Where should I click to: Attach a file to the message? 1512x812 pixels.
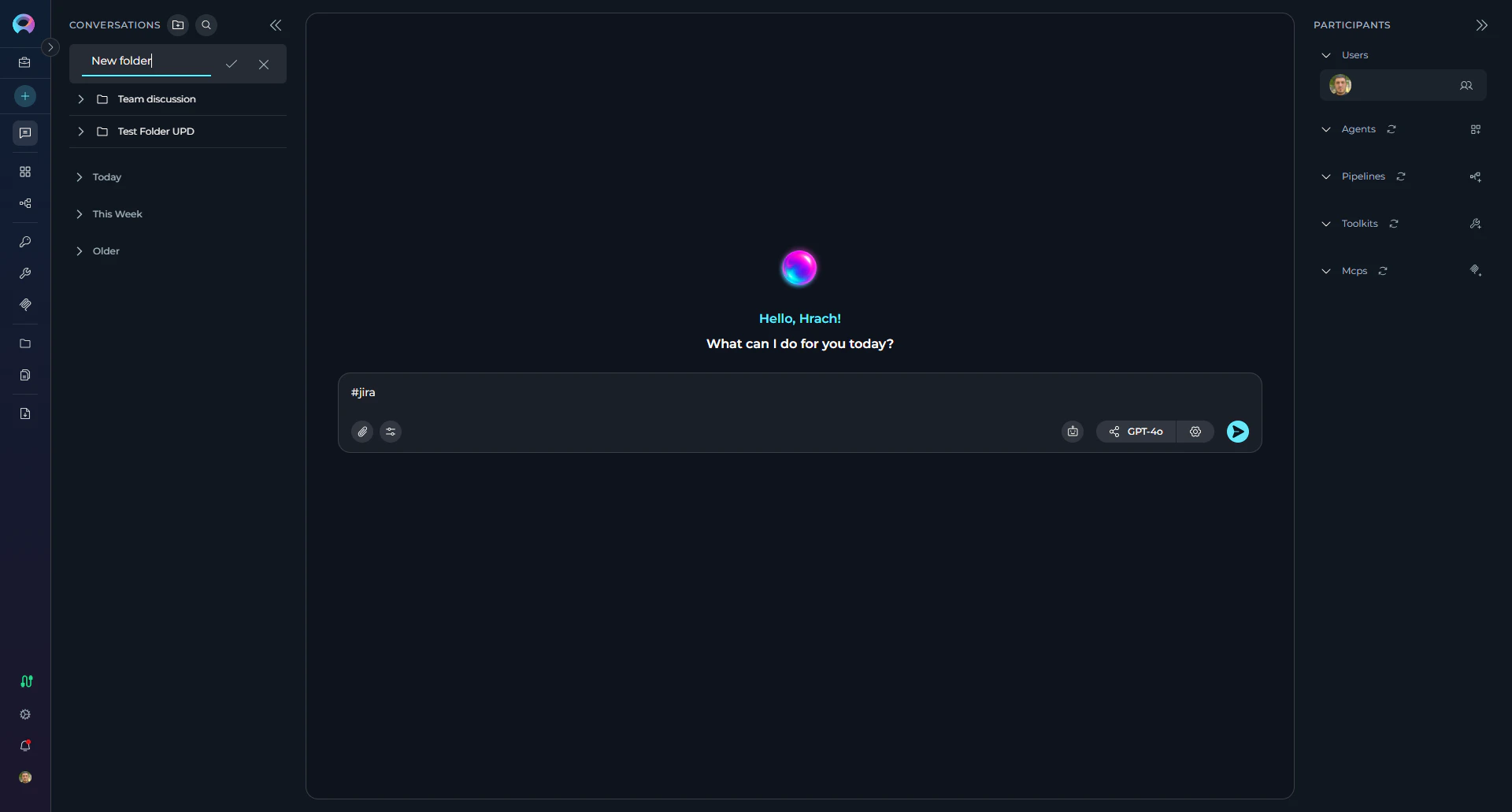[361, 431]
